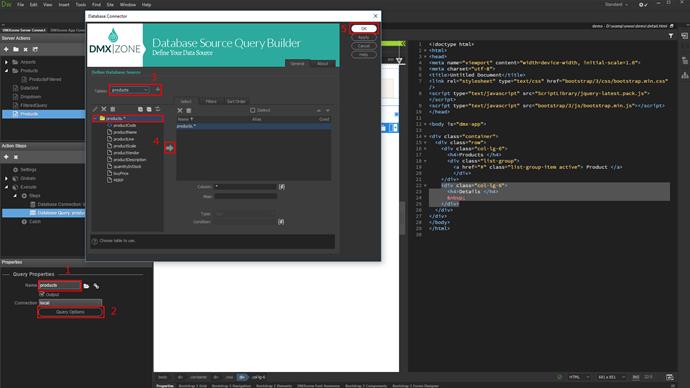
Task: Open the Type dropdown below Alias
Action: [x=246, y=214]
